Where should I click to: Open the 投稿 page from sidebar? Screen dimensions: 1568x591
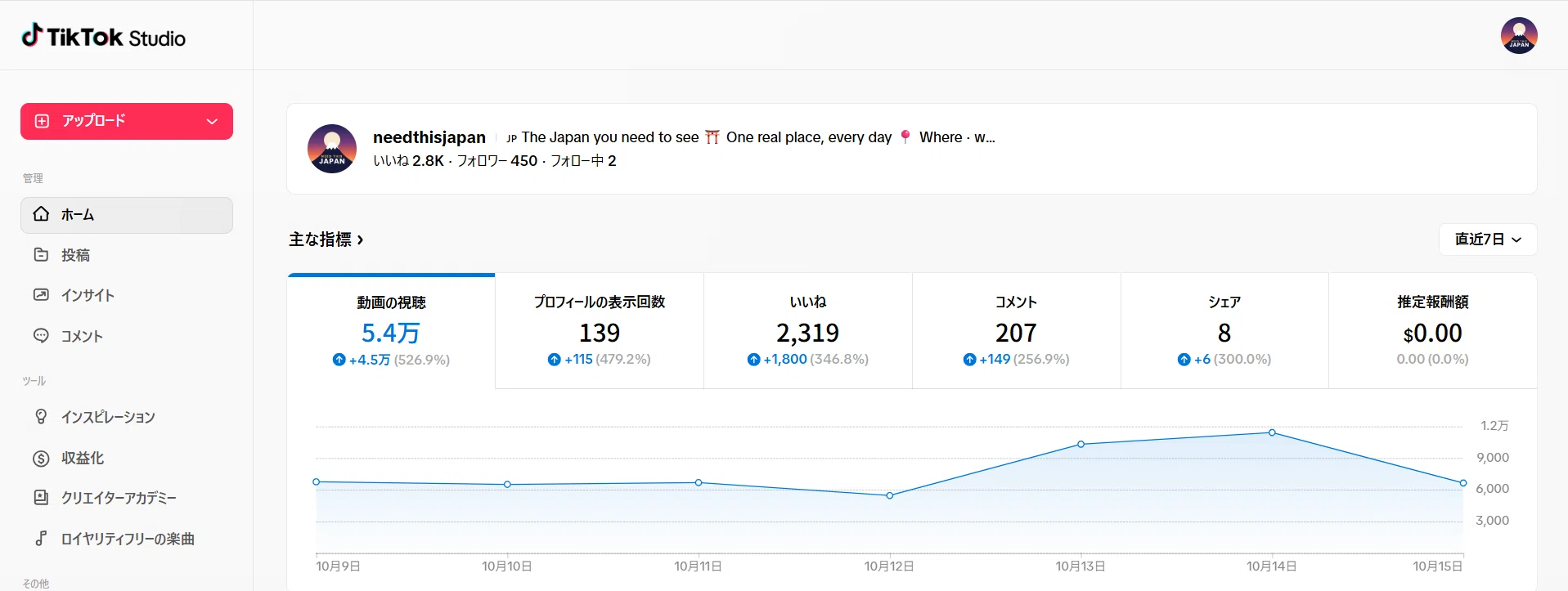point(127,255)
